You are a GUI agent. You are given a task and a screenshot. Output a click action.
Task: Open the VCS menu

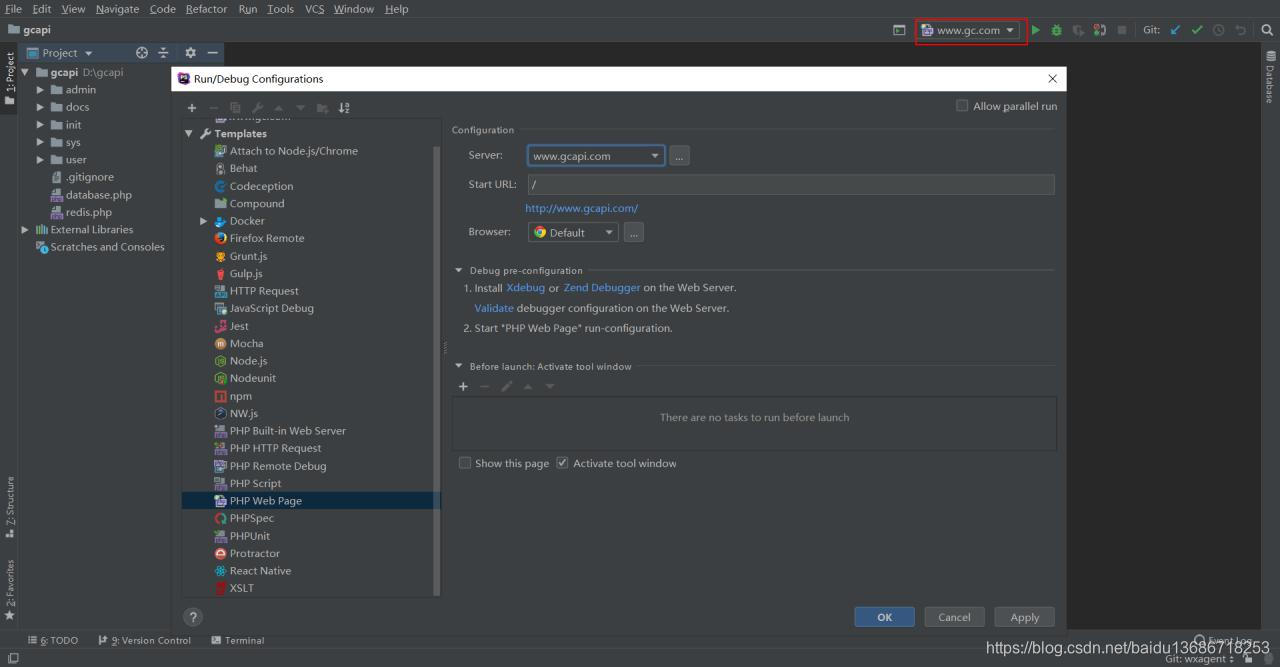pyautogui.click(x=314, y=9)
